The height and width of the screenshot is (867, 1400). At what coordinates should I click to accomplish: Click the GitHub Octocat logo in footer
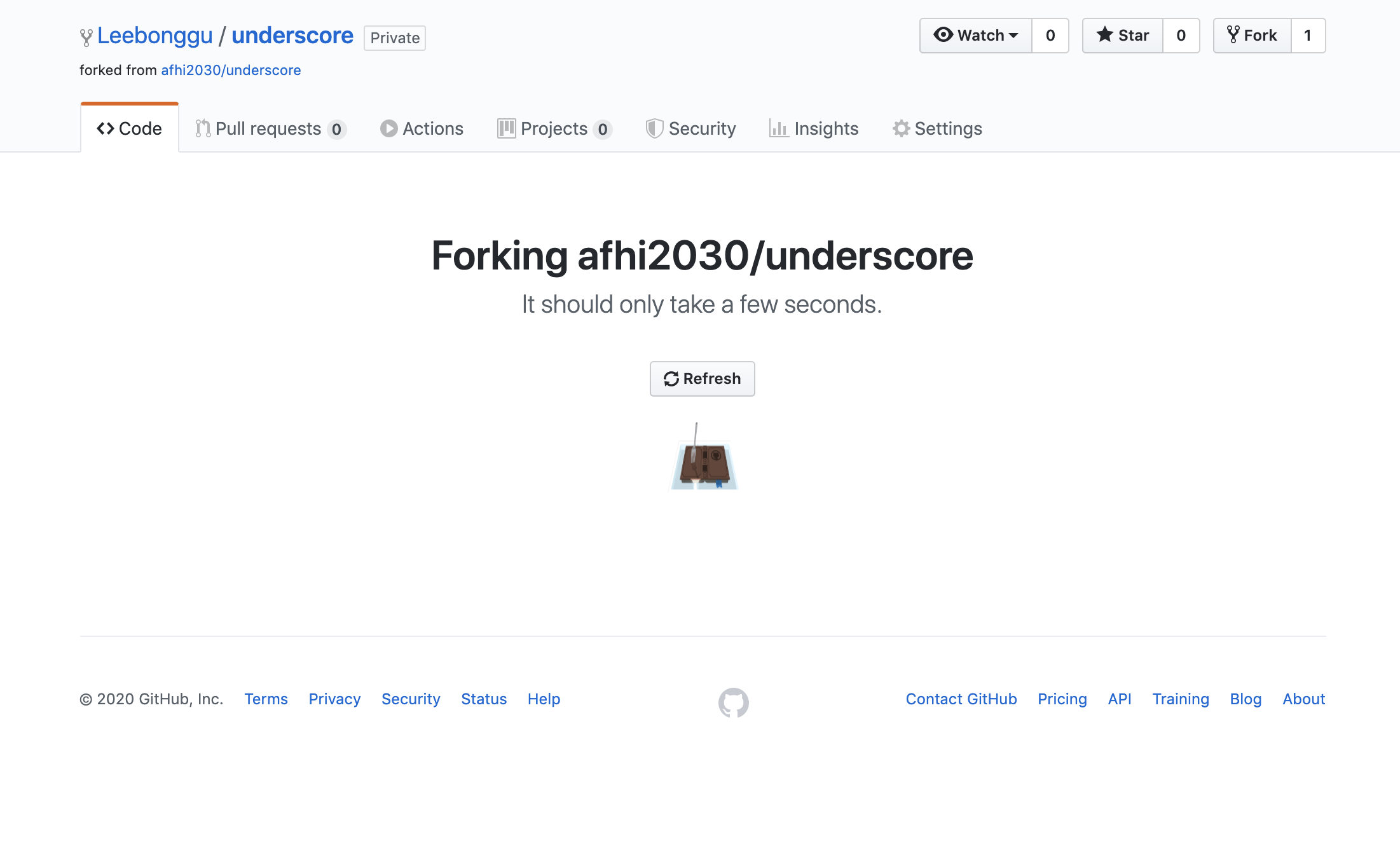coord(734,702)
